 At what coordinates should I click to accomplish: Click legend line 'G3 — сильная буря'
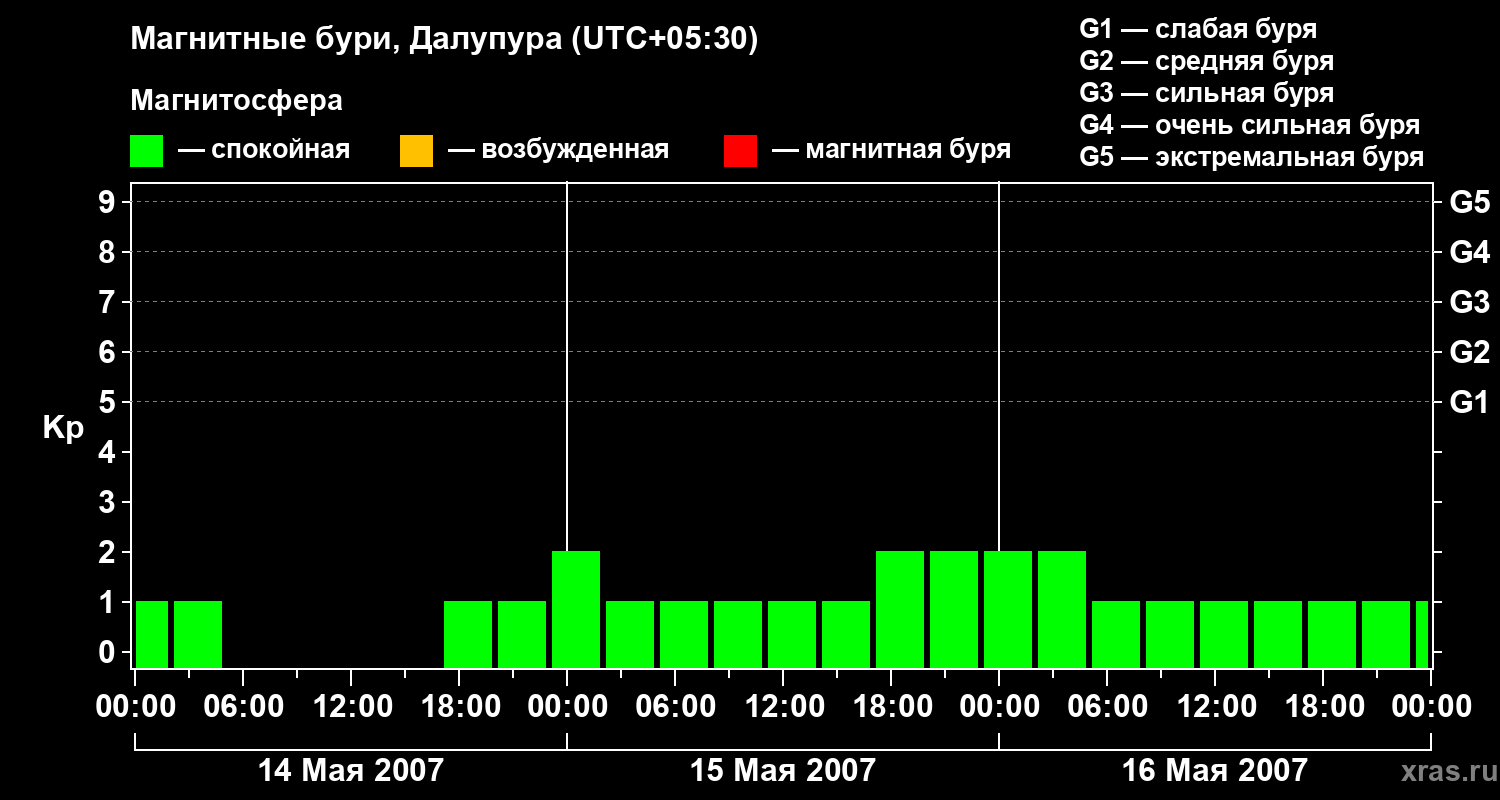pos(1207,93)
